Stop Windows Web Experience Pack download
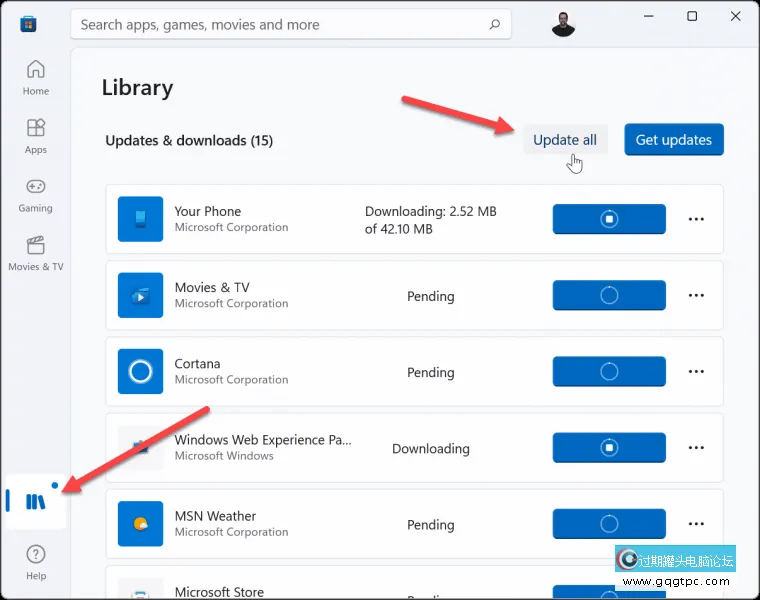 coord(608,448)
